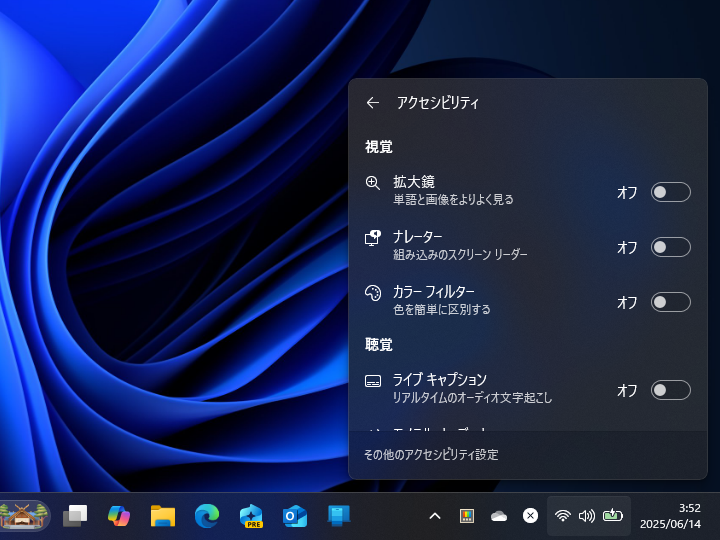The width and height of the screenshot is (720, 540).
Task: Switch on the カラー フィルター toggle
Action: click(x=670, y=302)
